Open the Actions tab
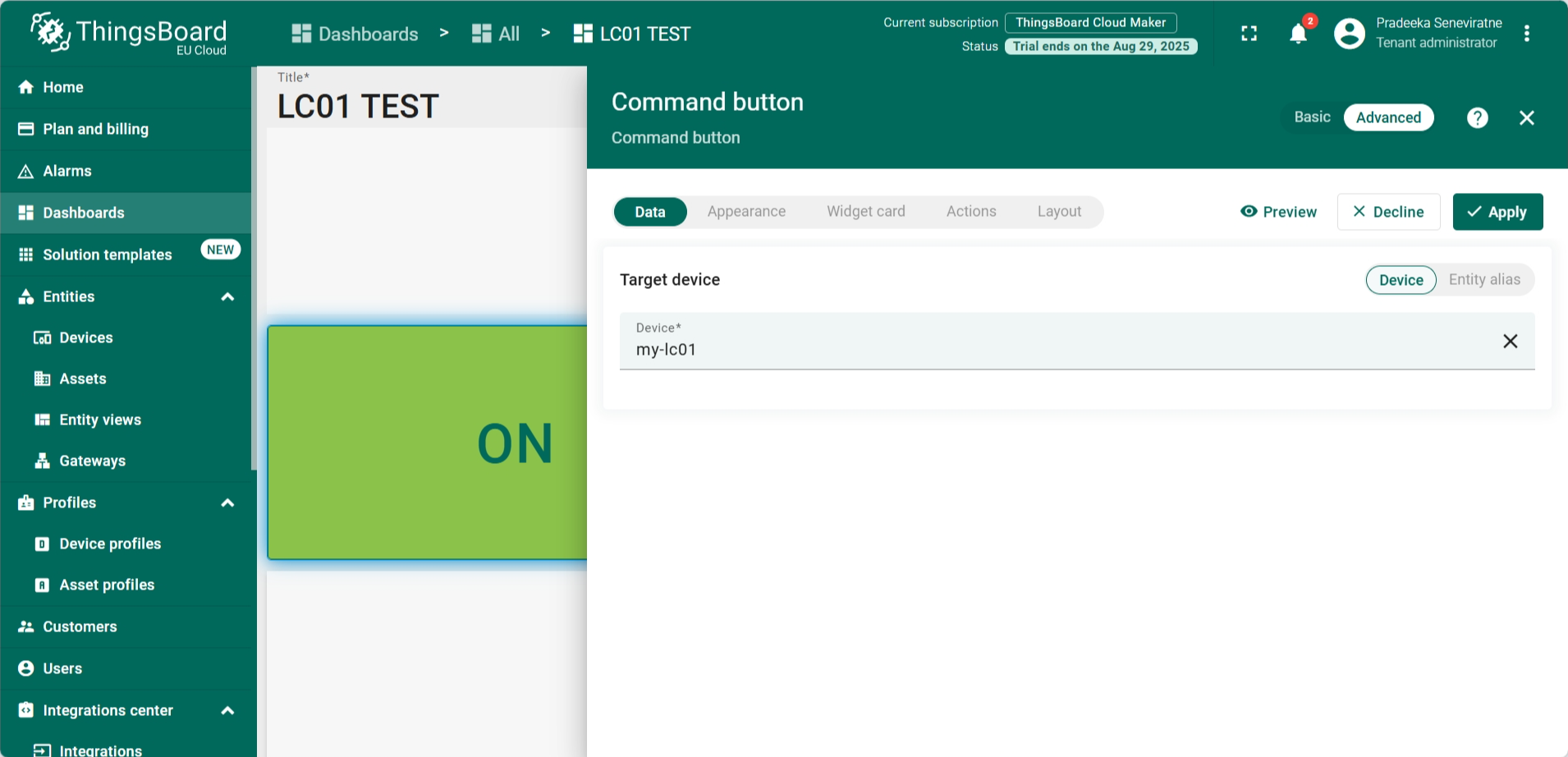 click(971, 212)
